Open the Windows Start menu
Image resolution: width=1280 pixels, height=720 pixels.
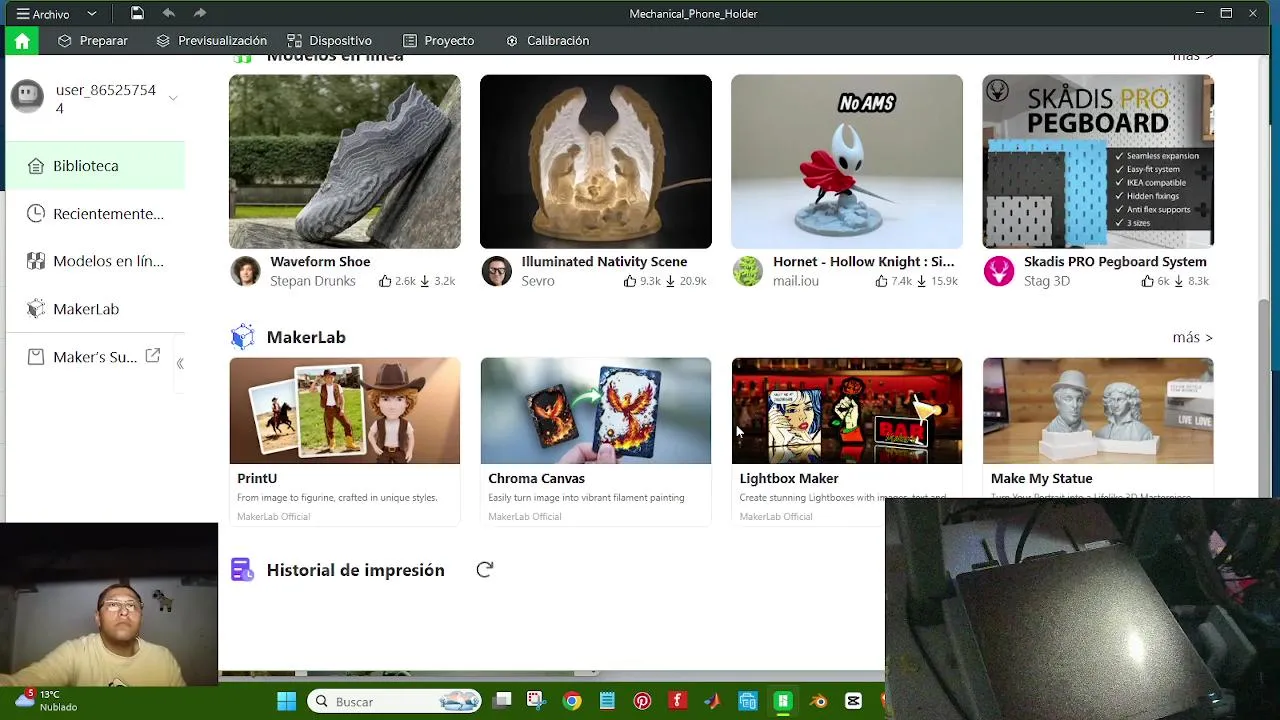coord(287,701)
